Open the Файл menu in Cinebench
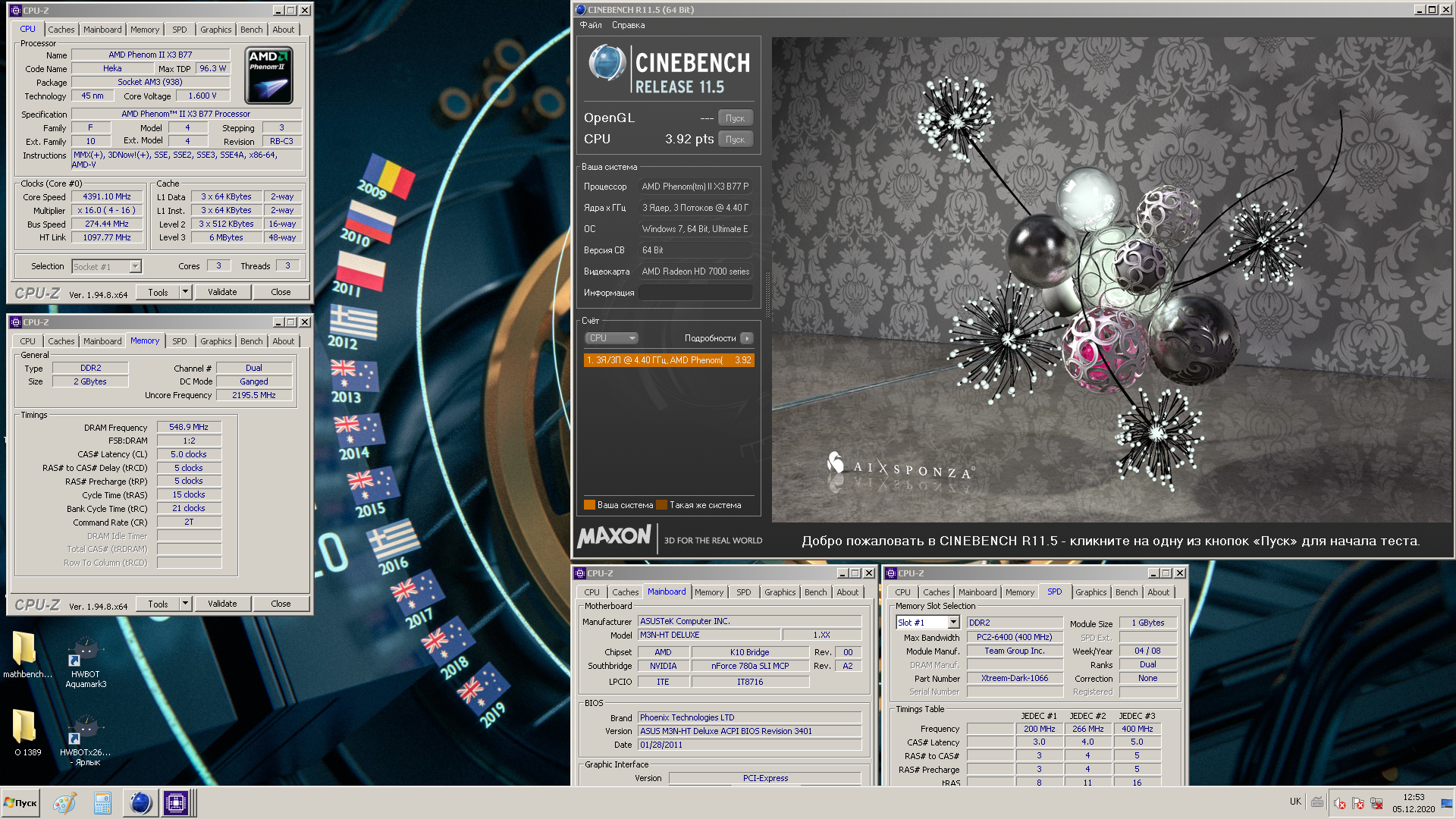The height and width of the screenshot is (819, 1456). coord(591,25)
